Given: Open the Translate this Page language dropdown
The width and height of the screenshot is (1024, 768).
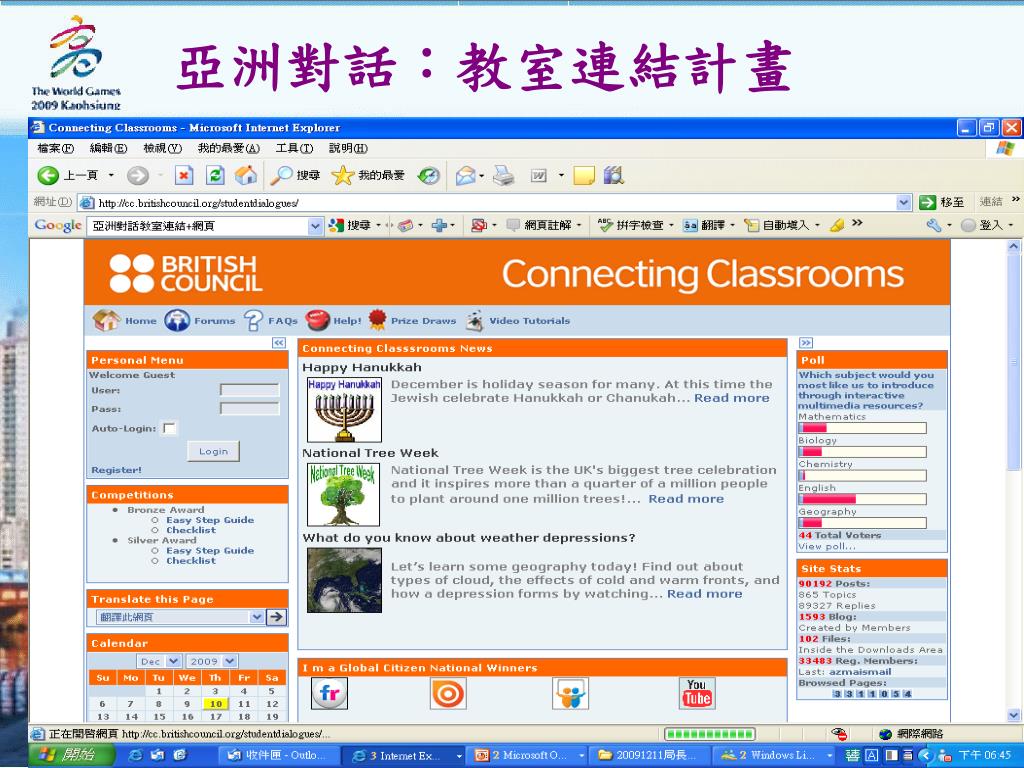Looking at the screenshot, I should [x=257, y=616].
